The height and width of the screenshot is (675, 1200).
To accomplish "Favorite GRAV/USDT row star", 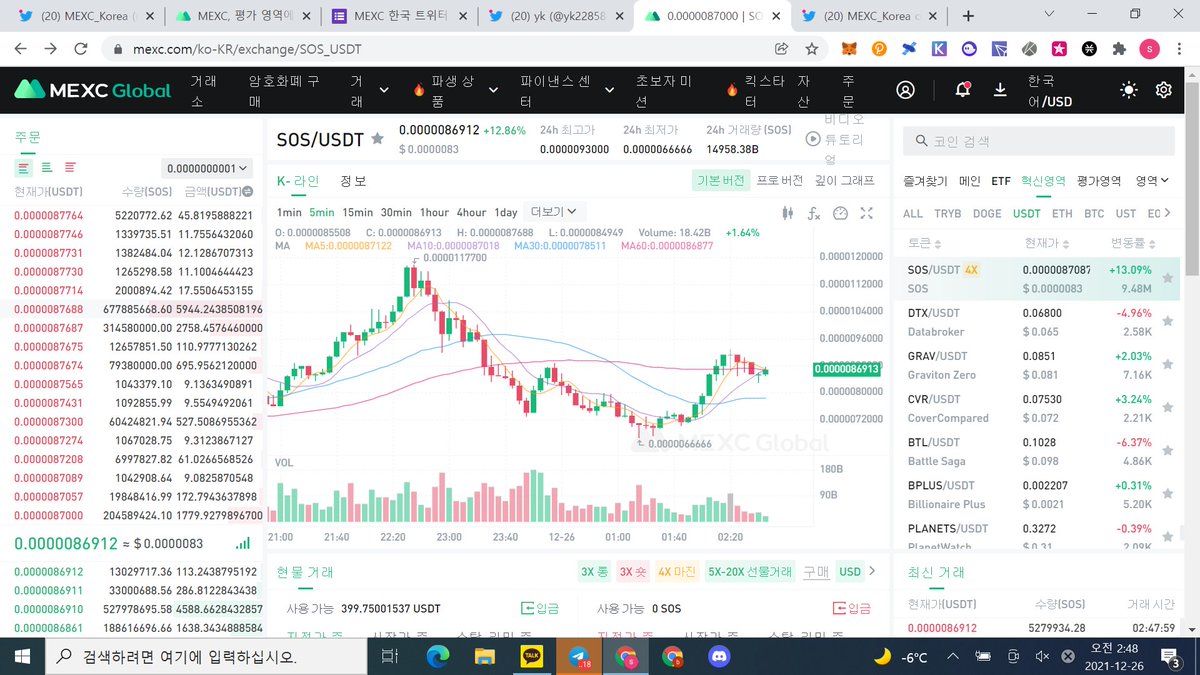I will [1167, 364].
